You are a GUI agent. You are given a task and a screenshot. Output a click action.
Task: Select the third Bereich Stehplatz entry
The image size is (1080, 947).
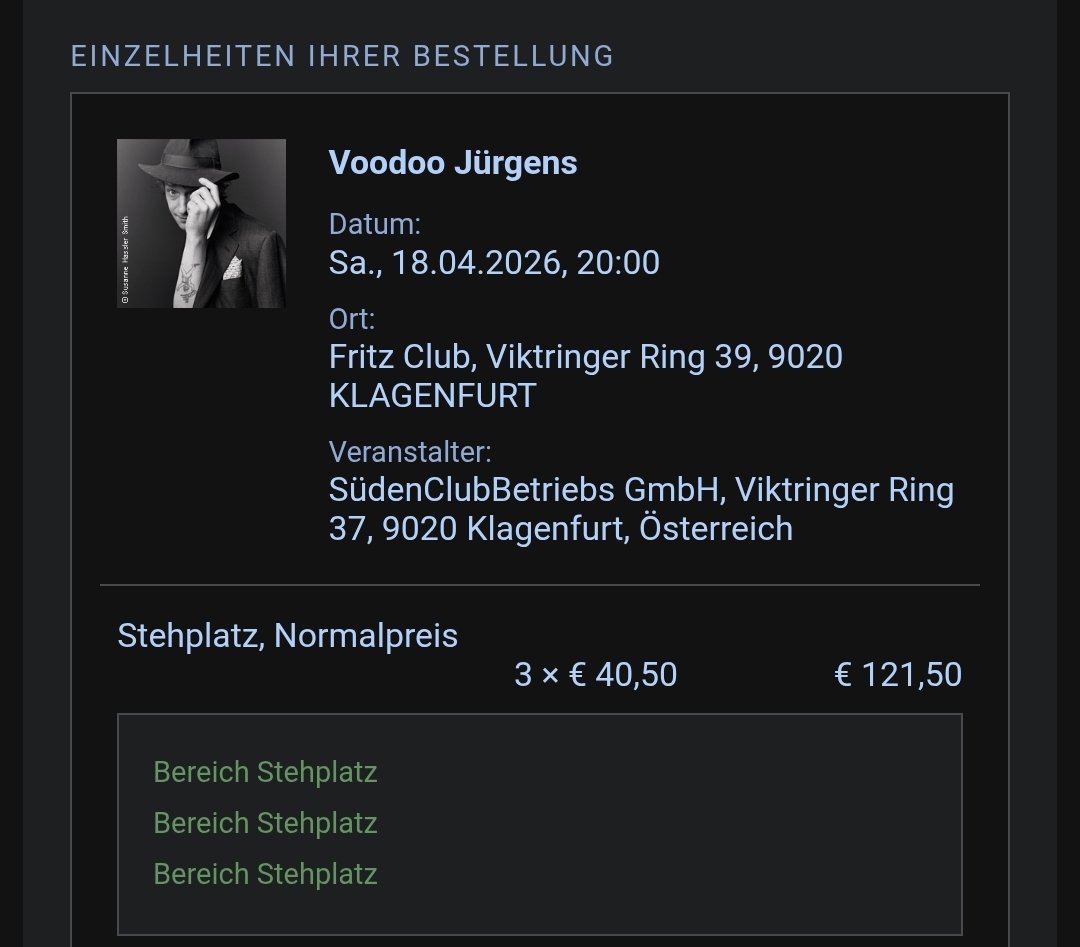pos(265,874)
